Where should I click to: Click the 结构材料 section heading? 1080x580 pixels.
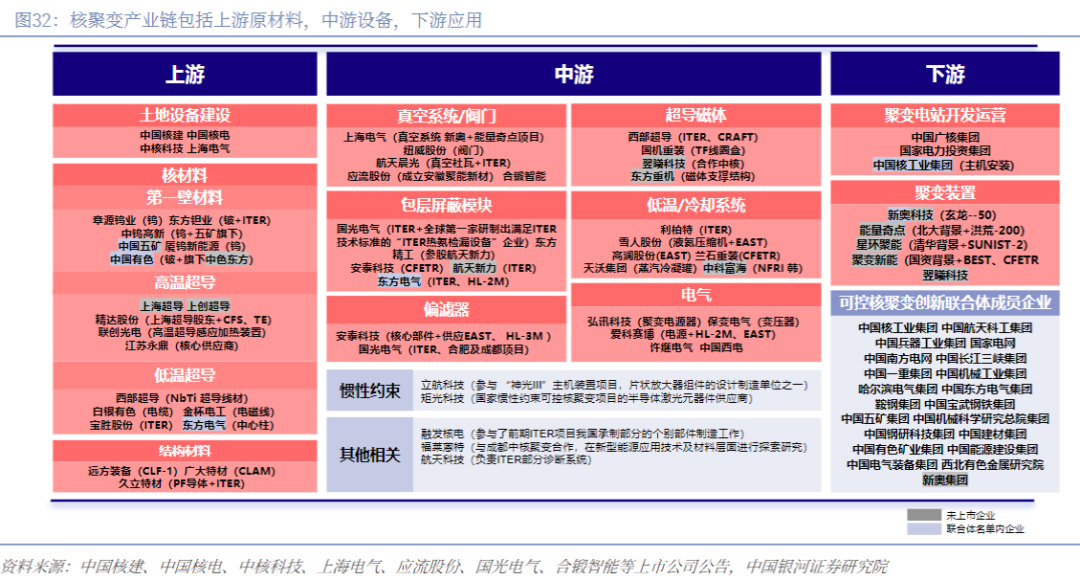pyautogui.click(x=185, y=451)
